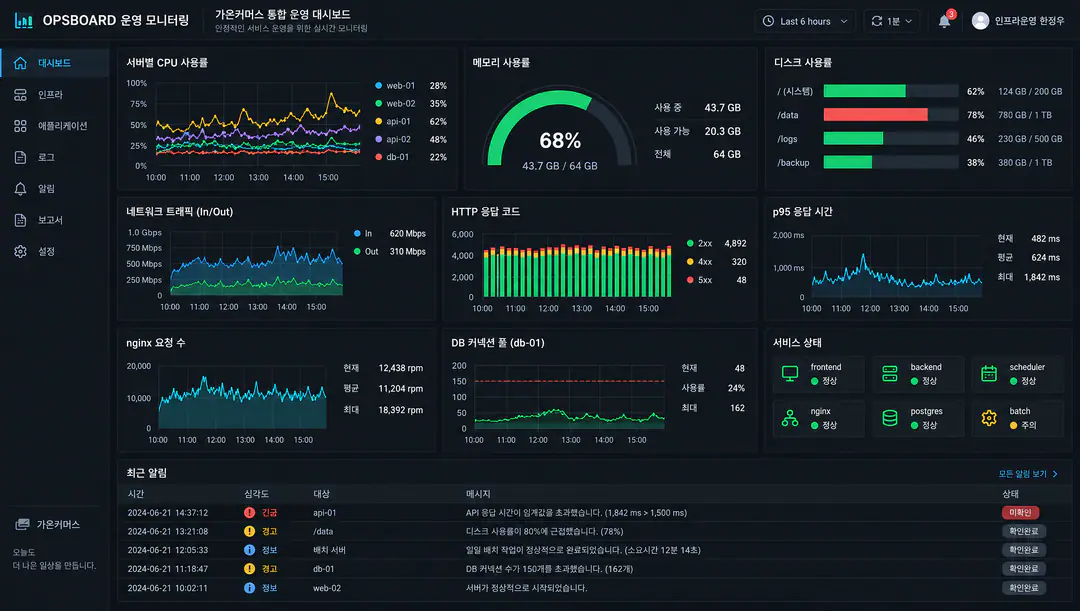The height and width of the screenshot is (611, 1080).
Task: Open the 1분 refresh interval dropdown
Action: tap(891, 21)
